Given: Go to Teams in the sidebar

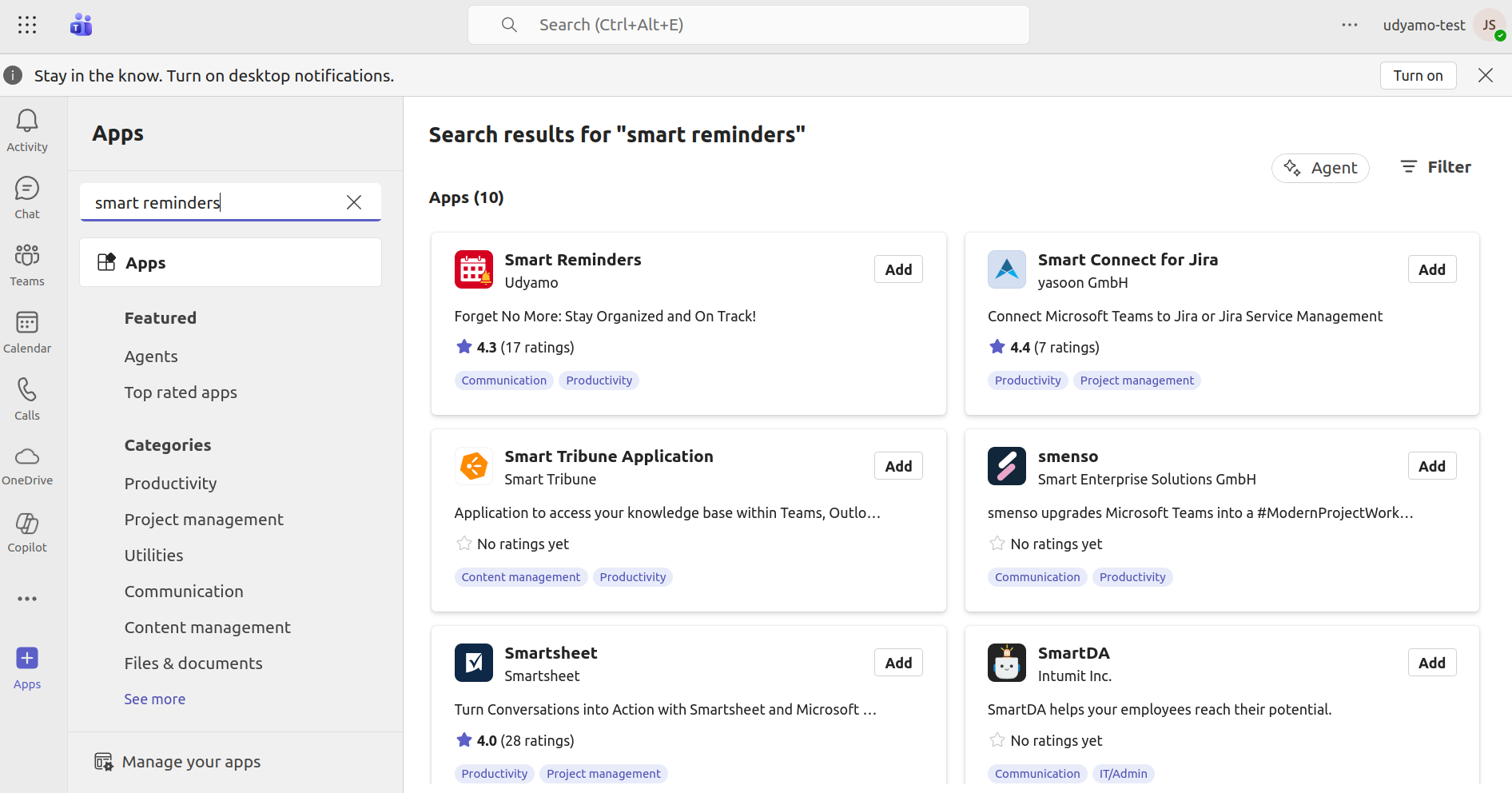Looking at the screenshot, I should click(27, 264).
